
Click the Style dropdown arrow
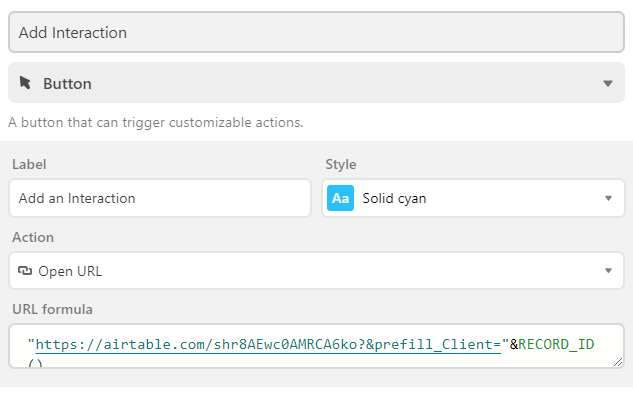(608, 198)
